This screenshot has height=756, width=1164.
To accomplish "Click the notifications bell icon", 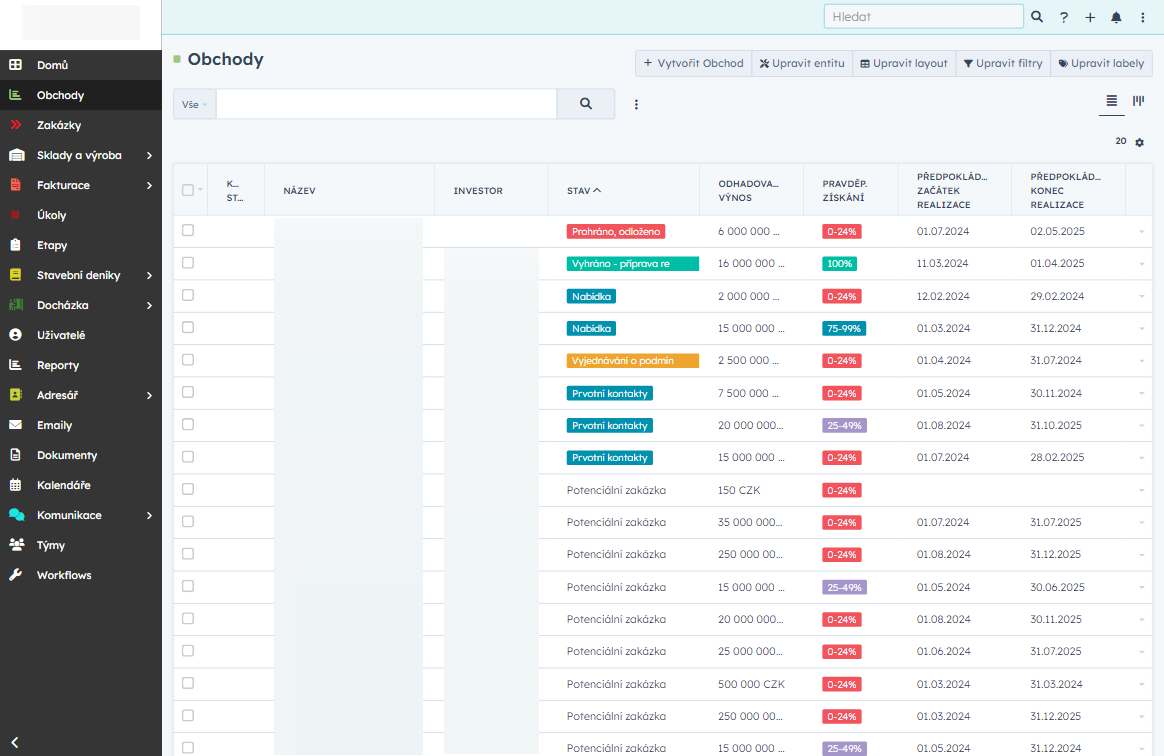I will [x=1116, y=17].
